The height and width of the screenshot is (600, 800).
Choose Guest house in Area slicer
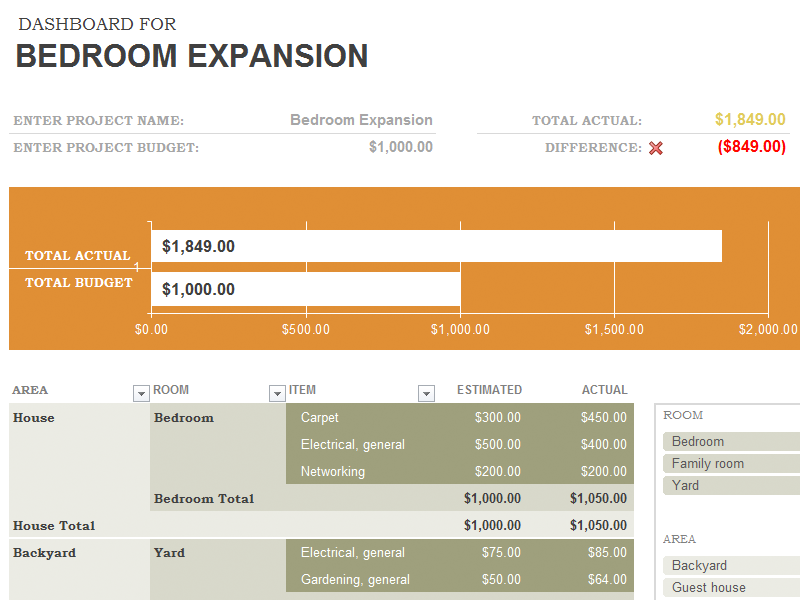tap(731, 587)
